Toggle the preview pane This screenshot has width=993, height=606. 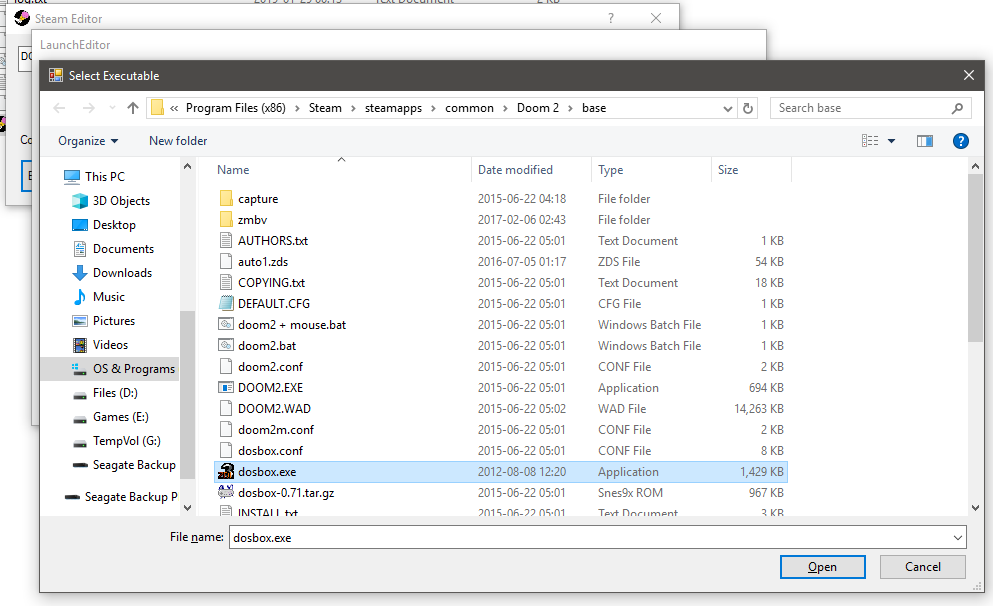pyautogui.click(x=925, y=141)
